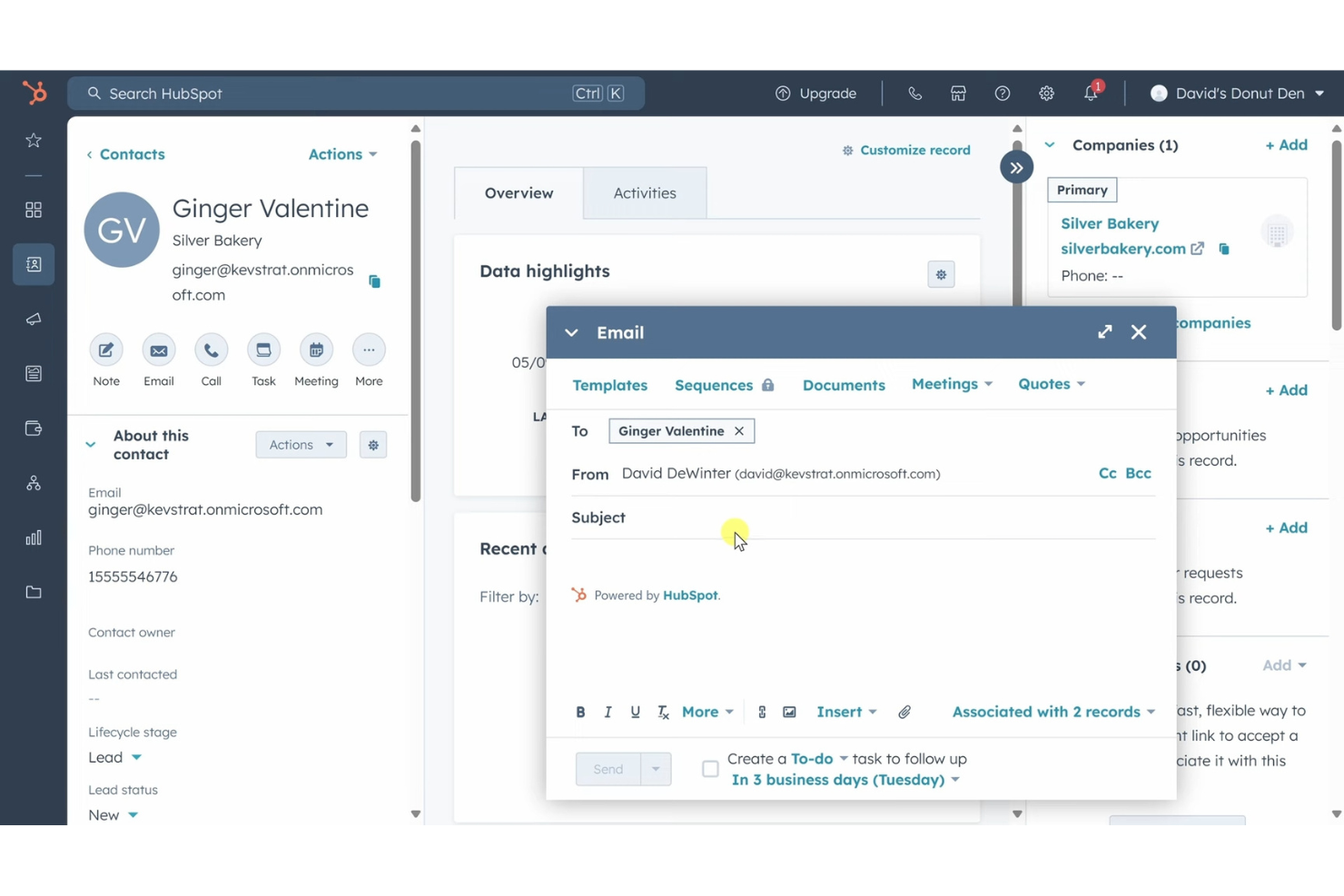Image resolution: width=1344 pixels, height=896 pixels.
Task: Toggle bold formatting in the email toolbar
Action: coord(580,712)
